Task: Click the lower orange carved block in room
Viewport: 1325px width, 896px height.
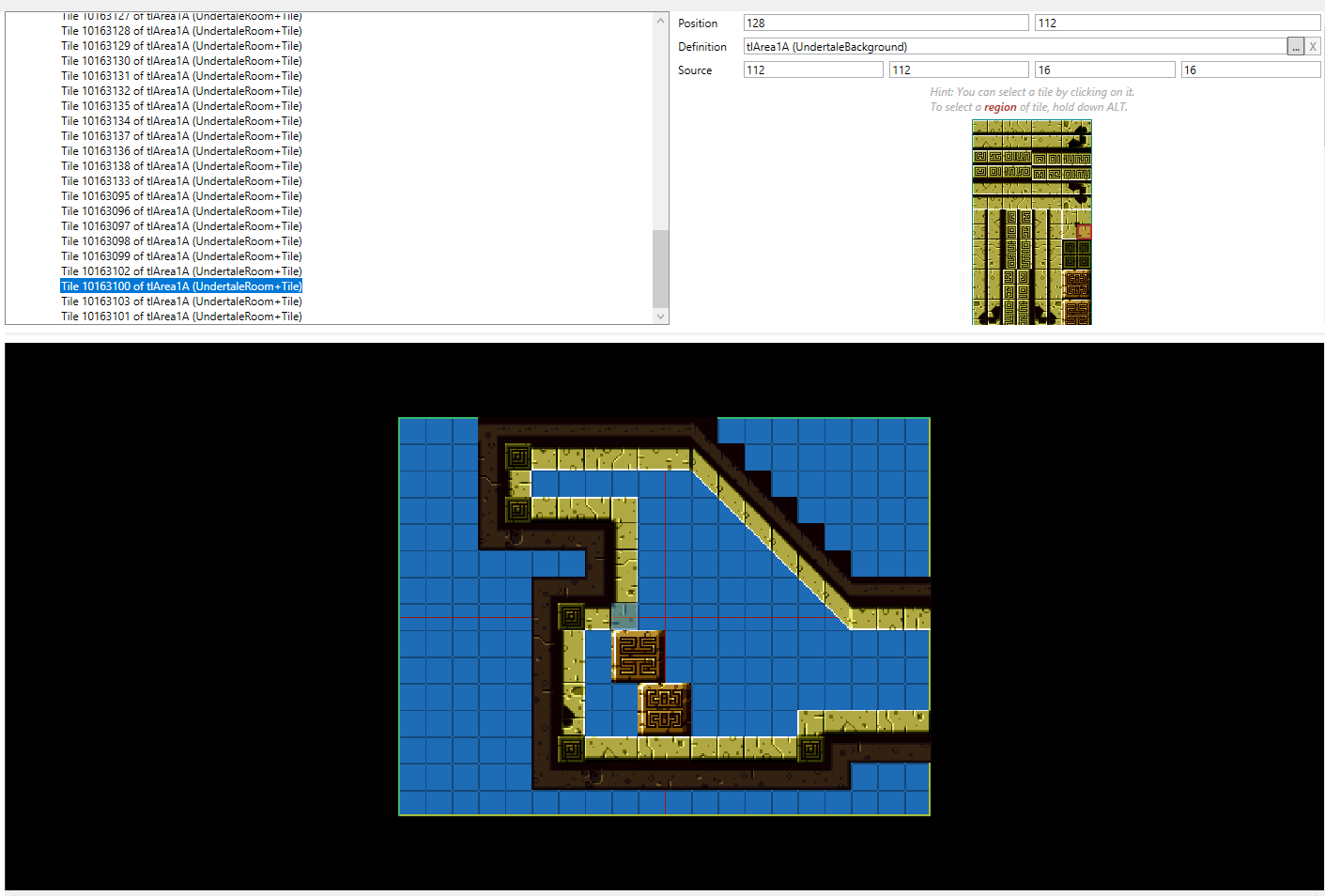Action: (x=664, y=709)
